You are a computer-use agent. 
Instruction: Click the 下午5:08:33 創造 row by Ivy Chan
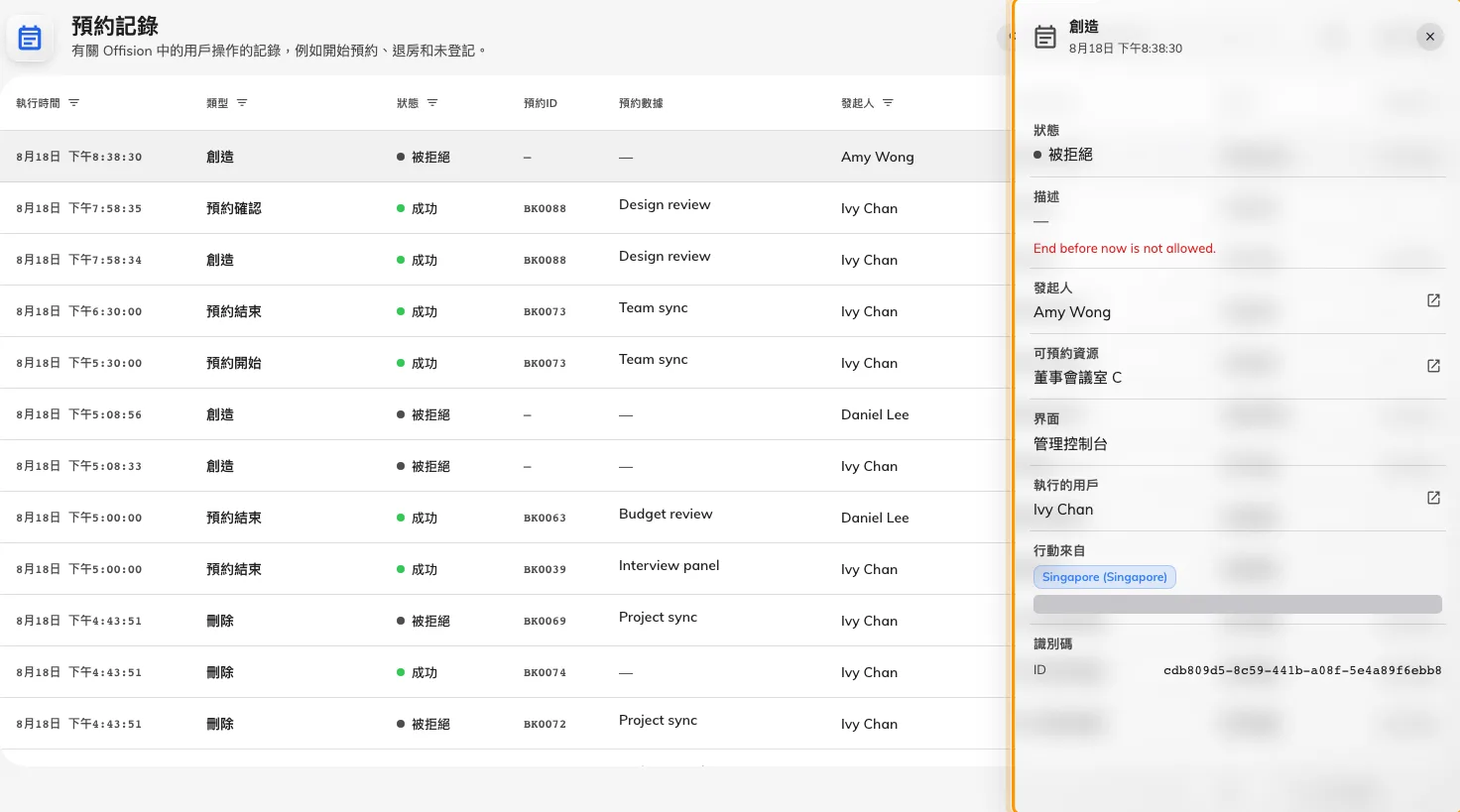tap(505, 466)
